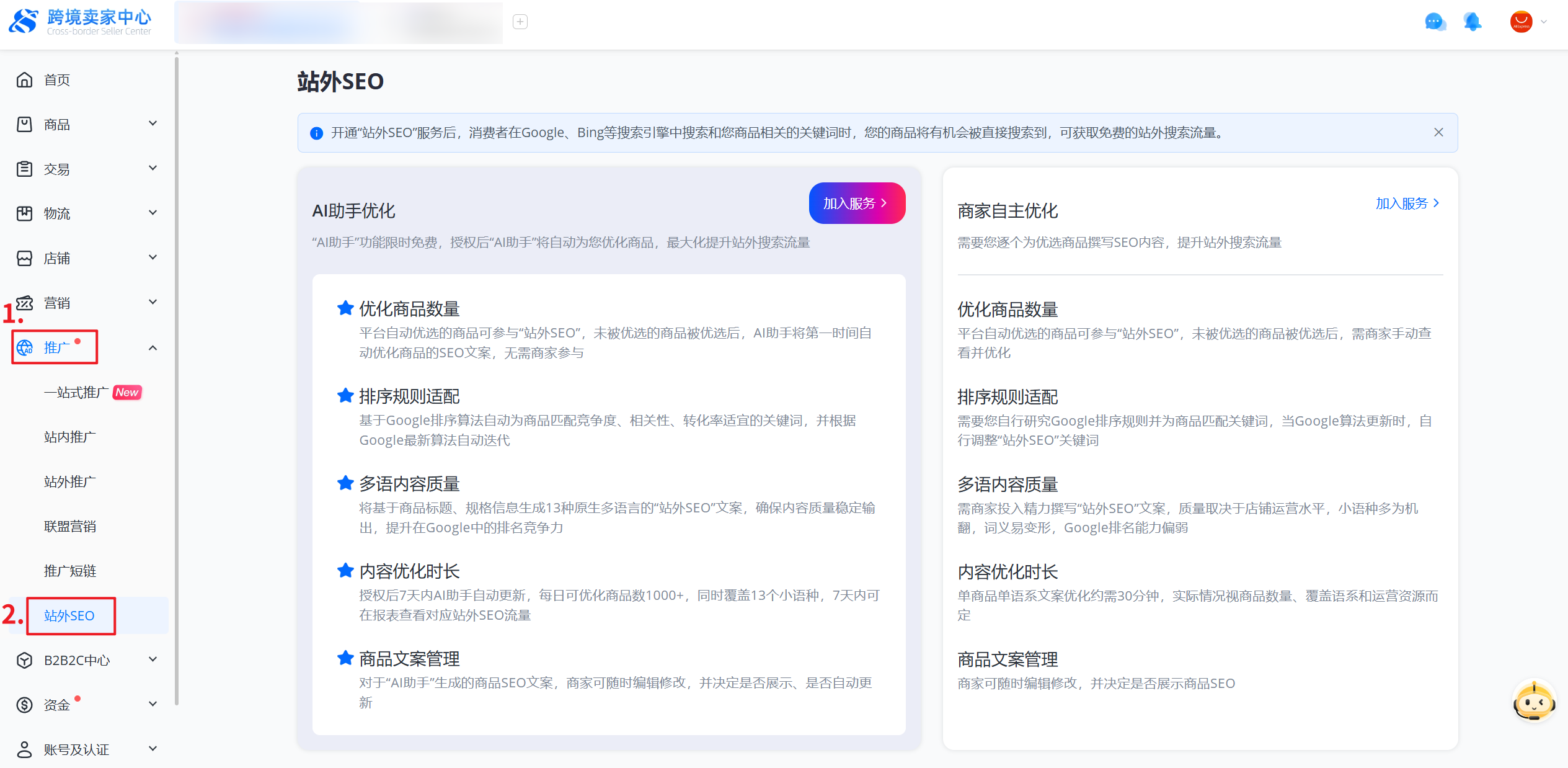
Task: Open the robot assistant helper icon
Action: pos(1534,702)
